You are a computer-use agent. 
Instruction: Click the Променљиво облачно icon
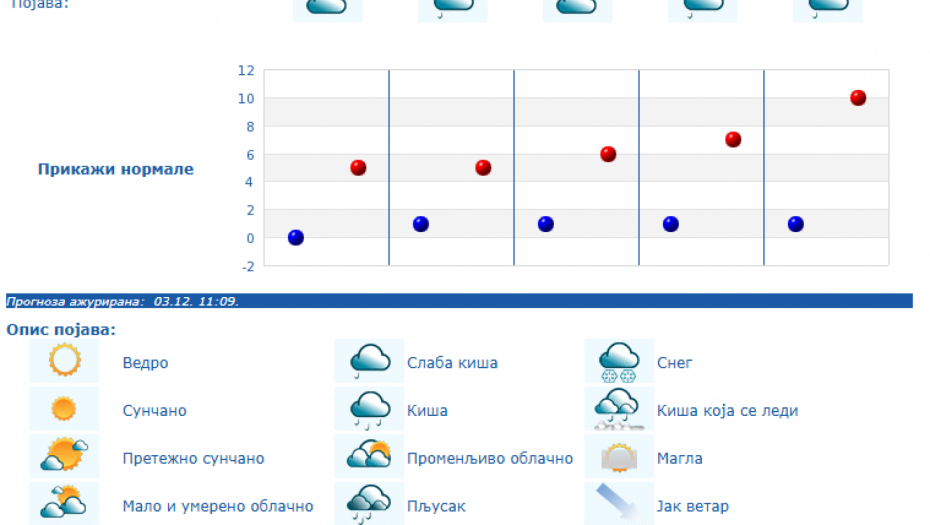[369, 456]
